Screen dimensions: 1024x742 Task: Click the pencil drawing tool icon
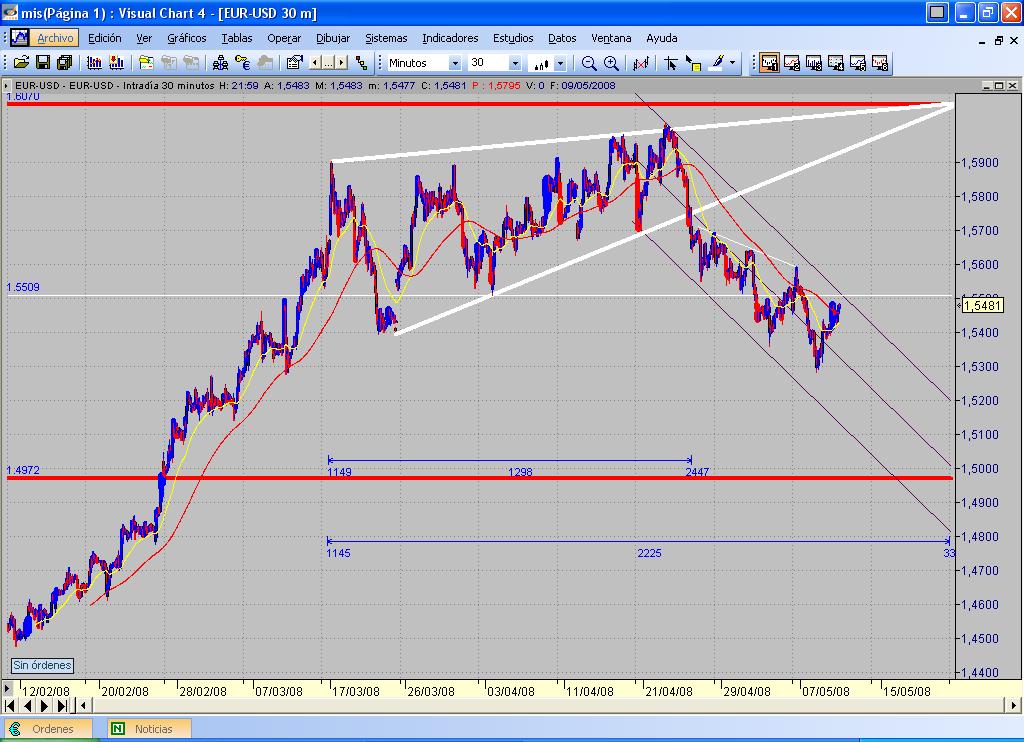(x=716, y=63)
